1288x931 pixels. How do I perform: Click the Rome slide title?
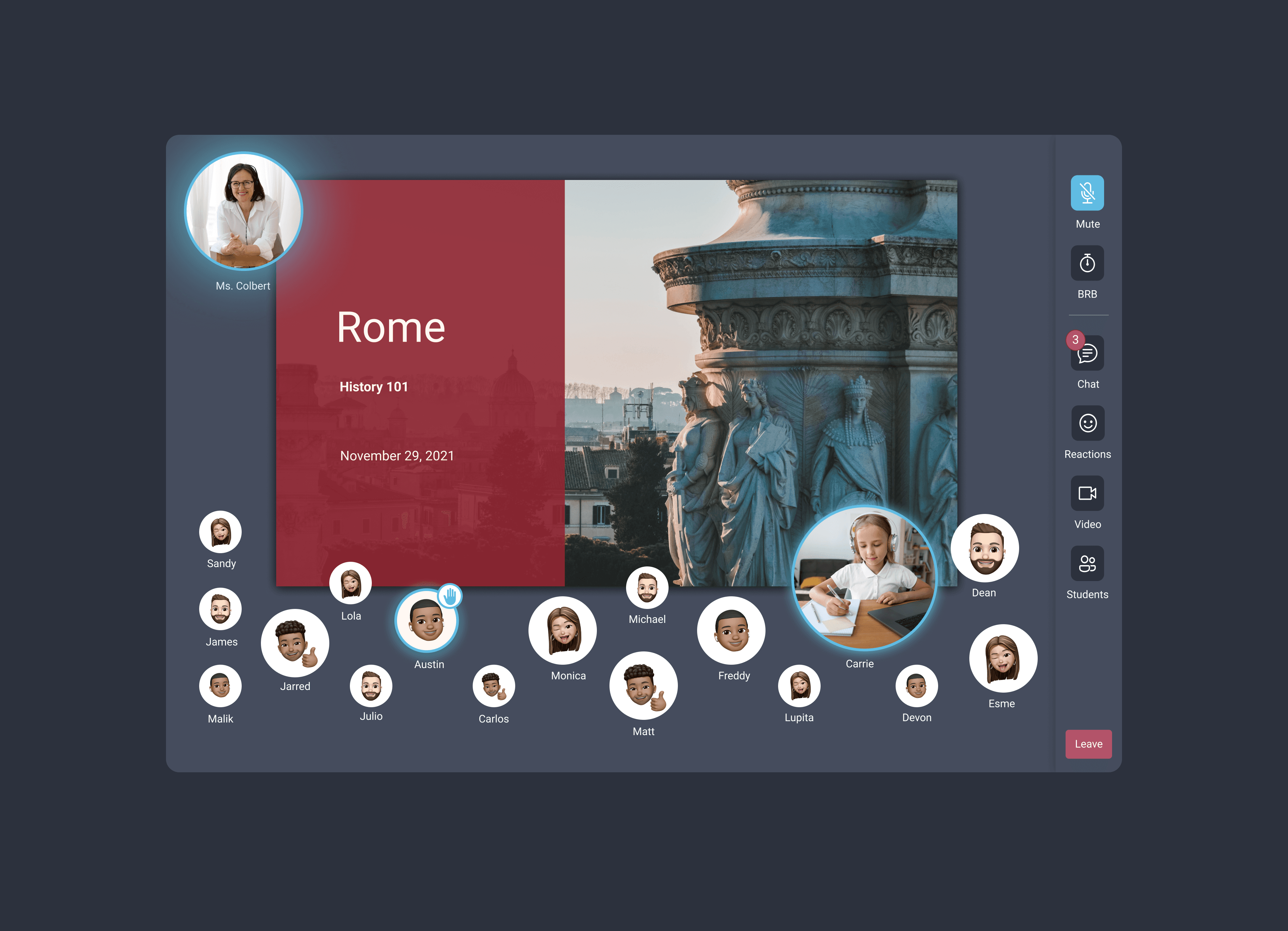click(391, 328)
